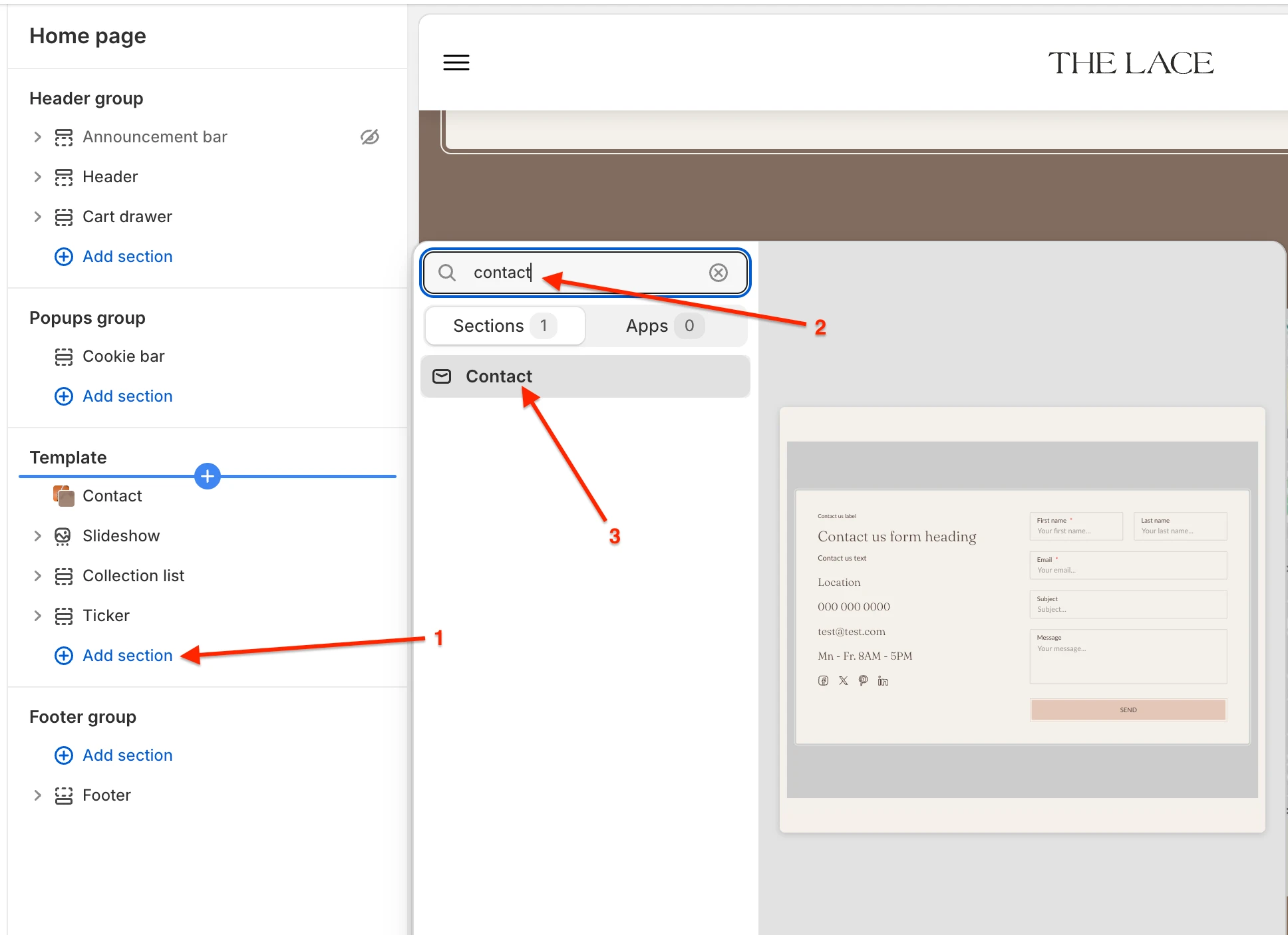Expand the Collection list section

37,576
